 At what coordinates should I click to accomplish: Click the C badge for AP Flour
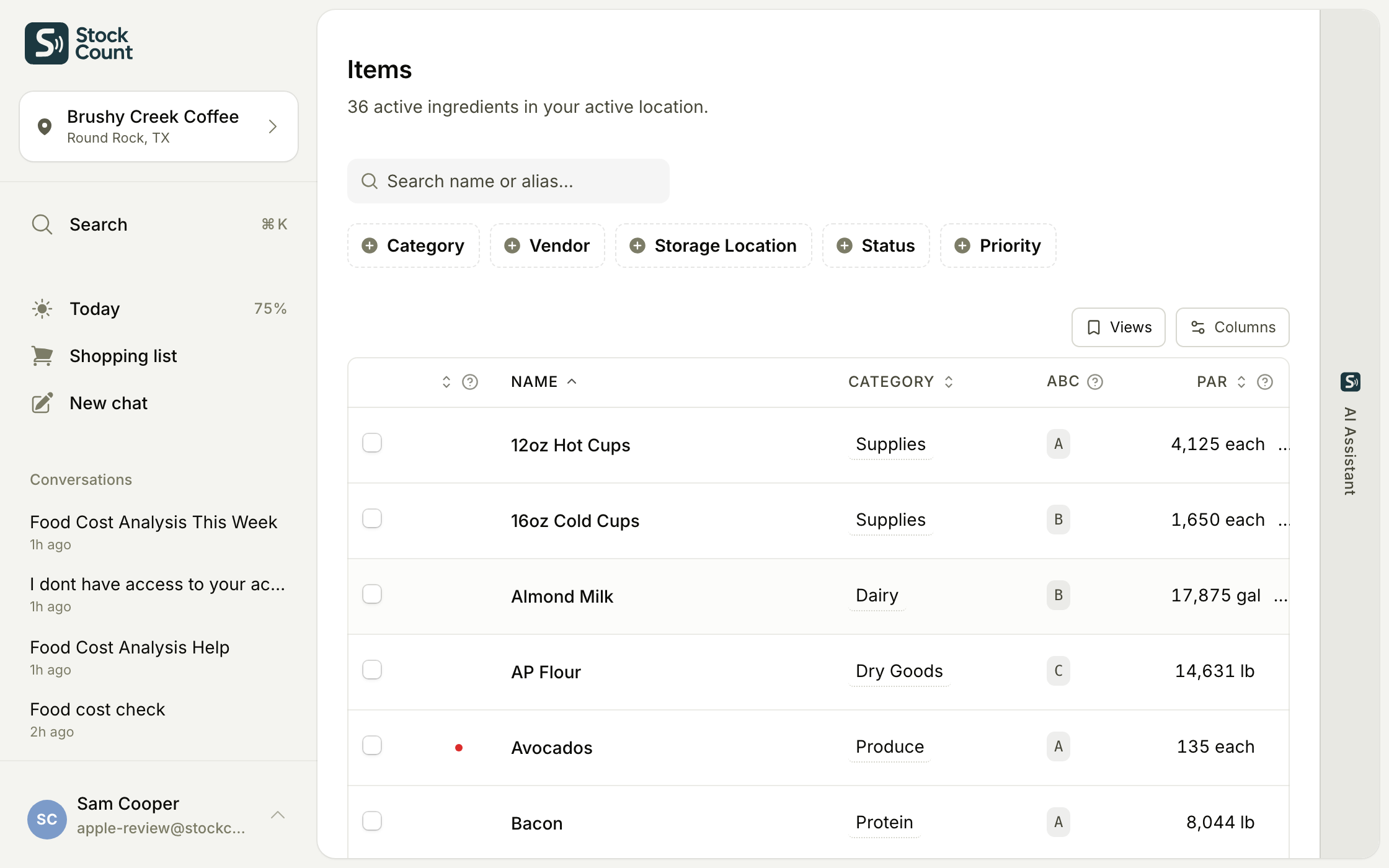(1058, 671)
